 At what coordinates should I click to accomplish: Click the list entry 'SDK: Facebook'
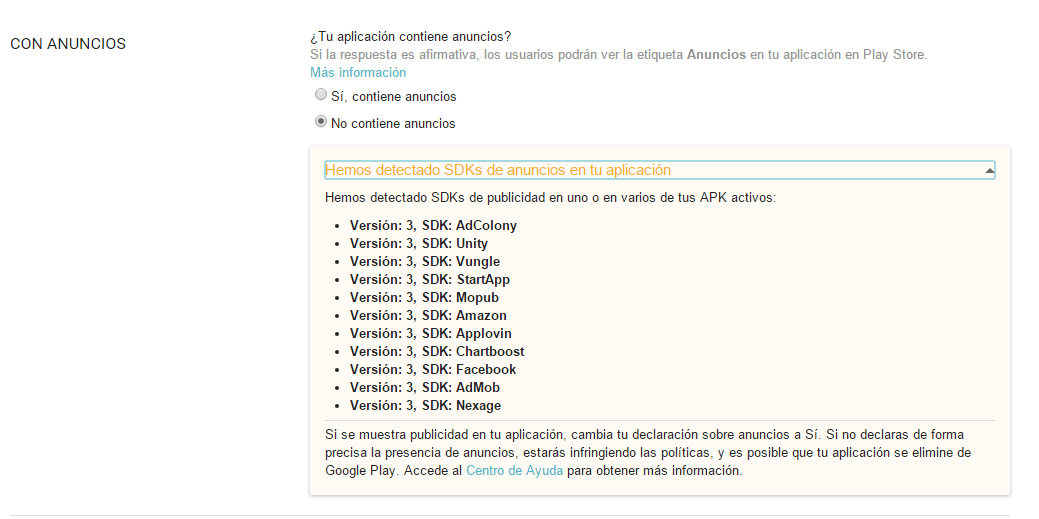433,369
